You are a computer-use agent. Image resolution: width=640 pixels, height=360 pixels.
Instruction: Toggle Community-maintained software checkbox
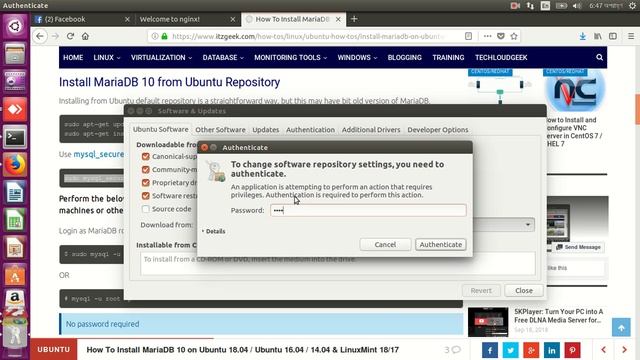tap(145, 169)
